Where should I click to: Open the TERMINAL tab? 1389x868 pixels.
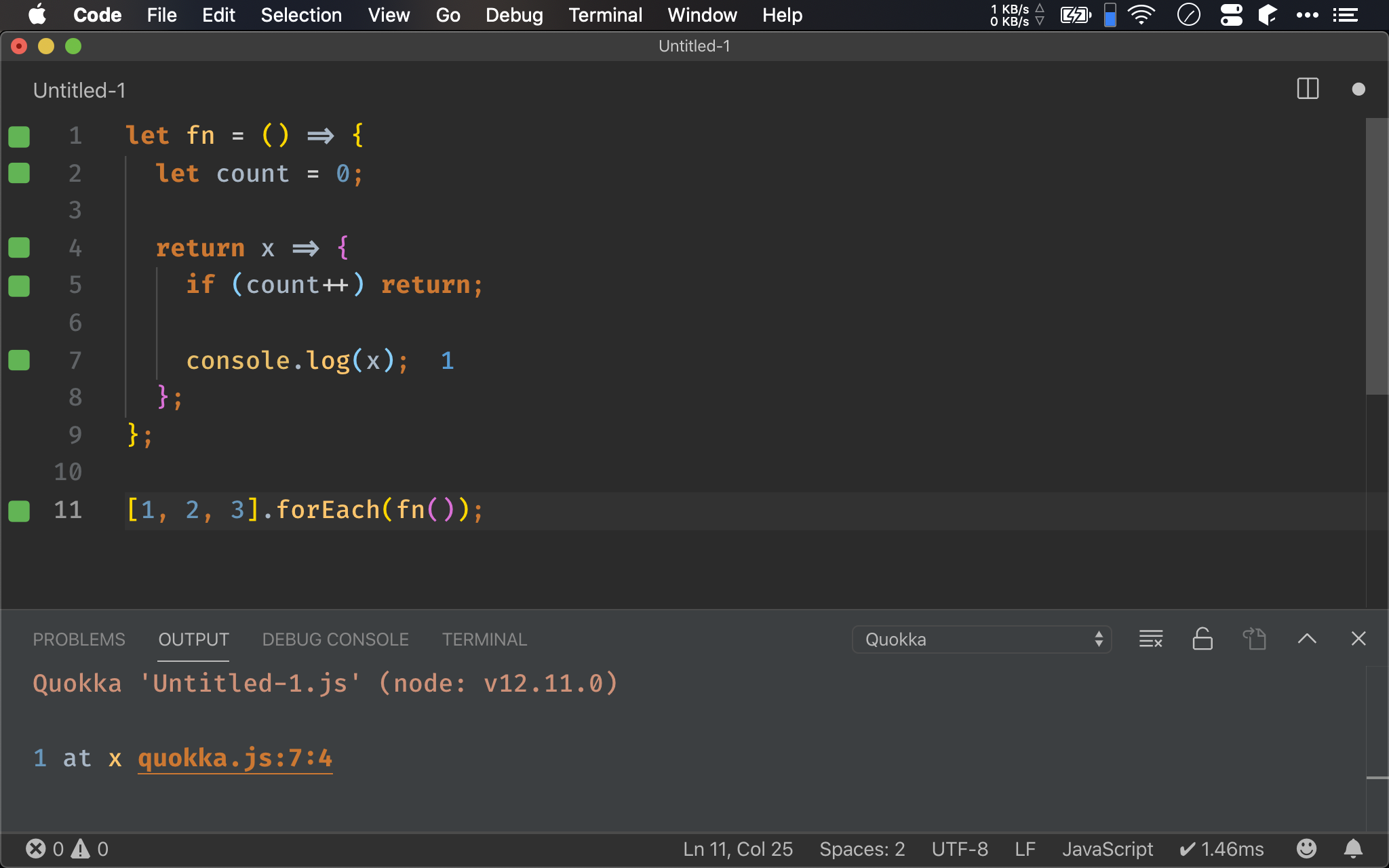click(x=484, y=639)
